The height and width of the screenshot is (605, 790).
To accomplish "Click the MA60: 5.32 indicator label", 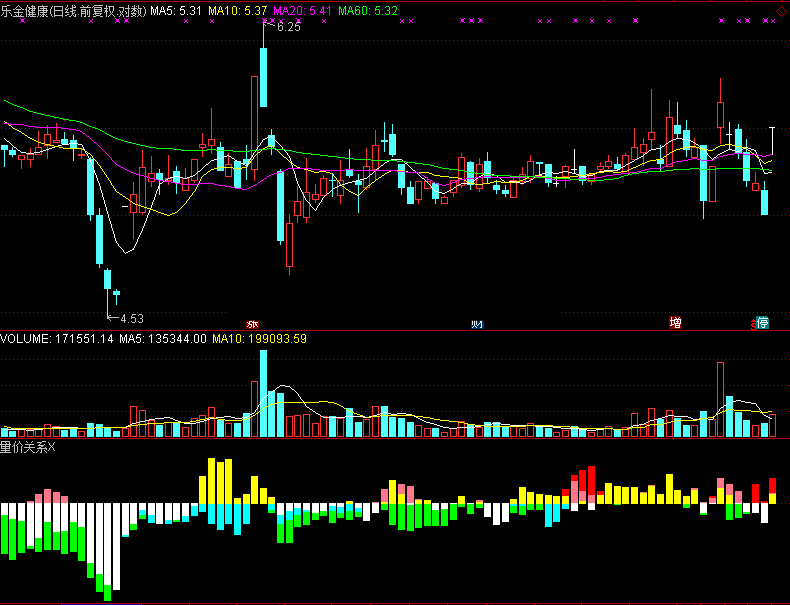I will coord(368,11).
